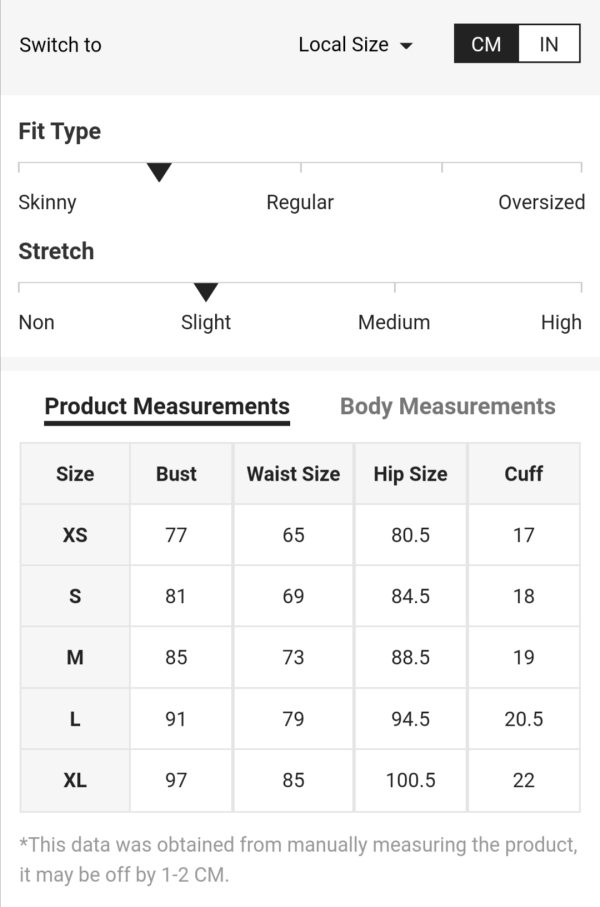Click the High stretch label
Screen dimensions: 600x907
pos(561,322)
